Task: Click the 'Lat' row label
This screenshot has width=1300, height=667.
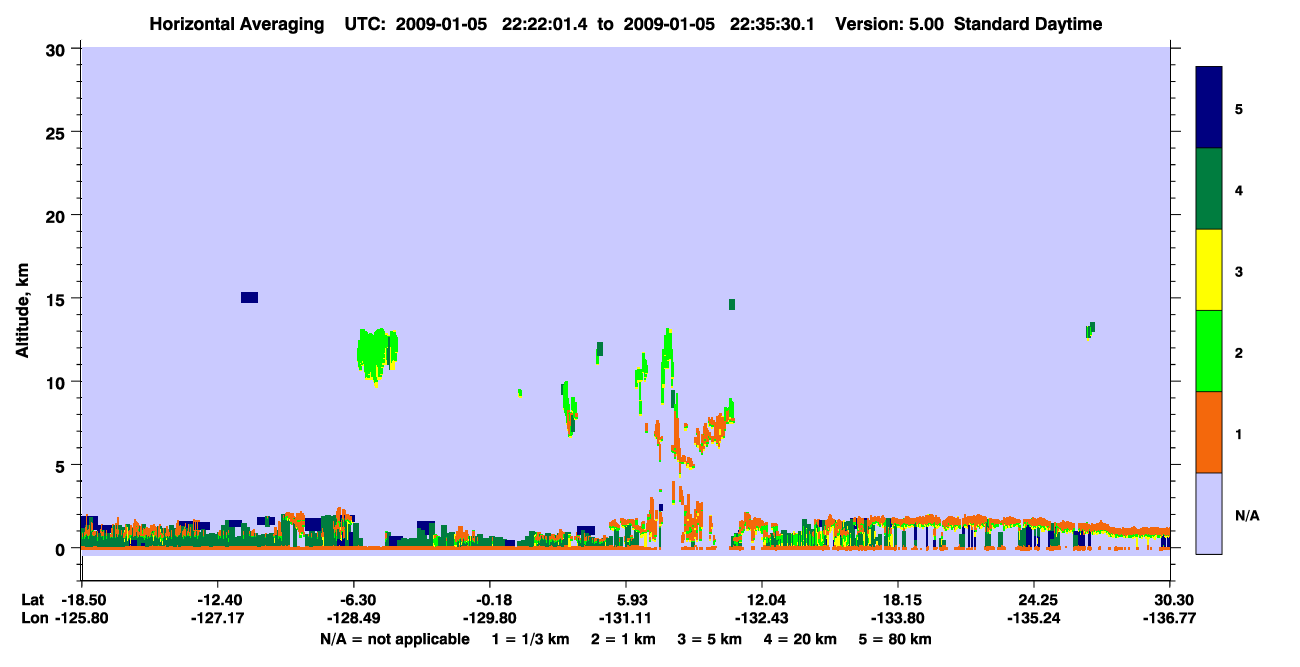Action: tap(32, 599)
